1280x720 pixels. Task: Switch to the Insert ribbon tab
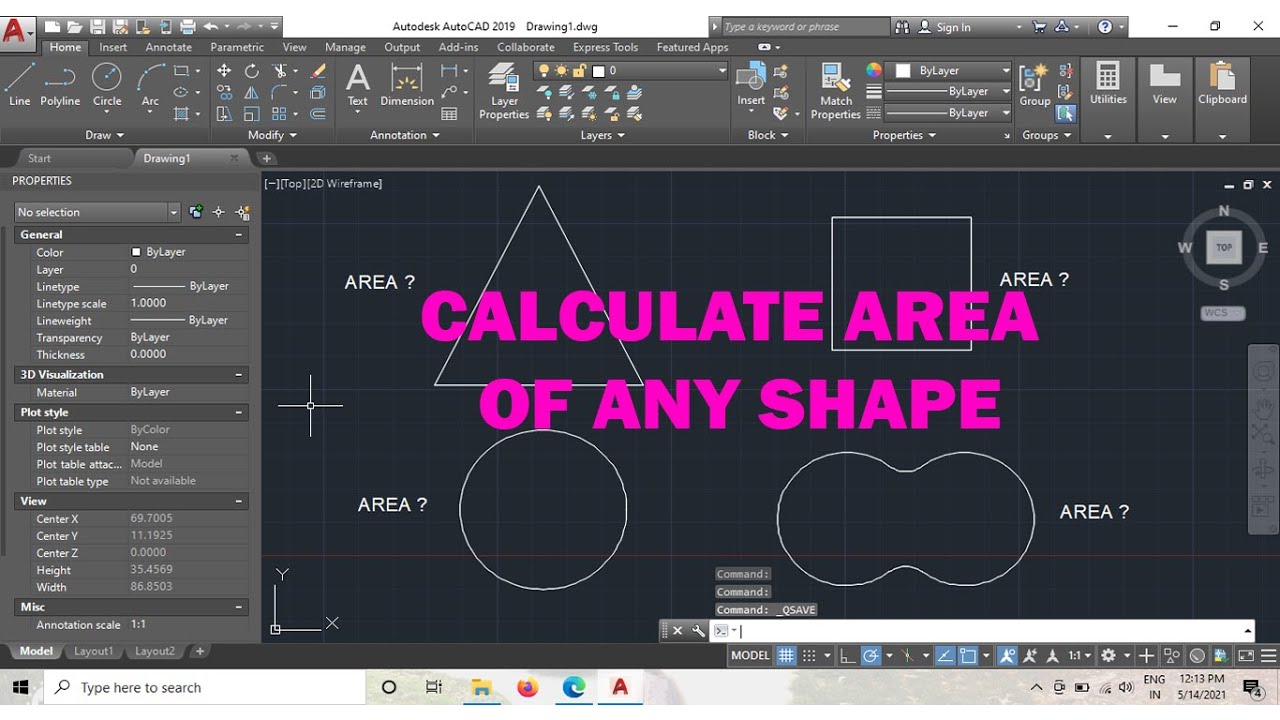113,47
